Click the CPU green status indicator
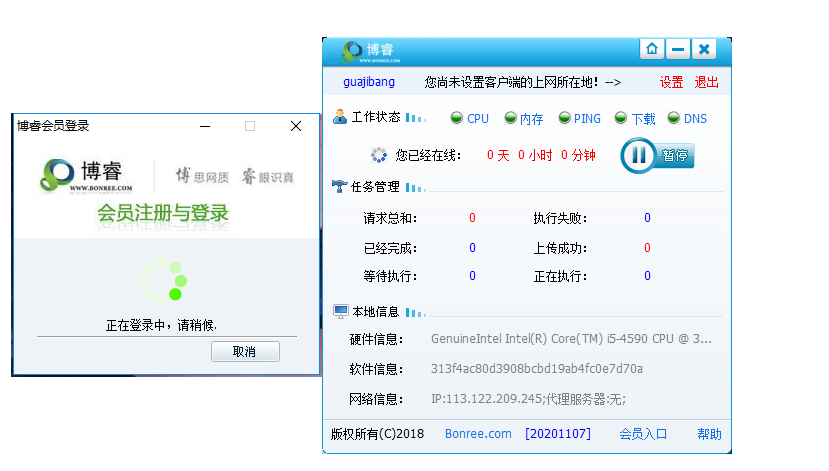Image resolution: width=829 pixels, height=471 pixels. pyautogui.click(x=456, y=118)
